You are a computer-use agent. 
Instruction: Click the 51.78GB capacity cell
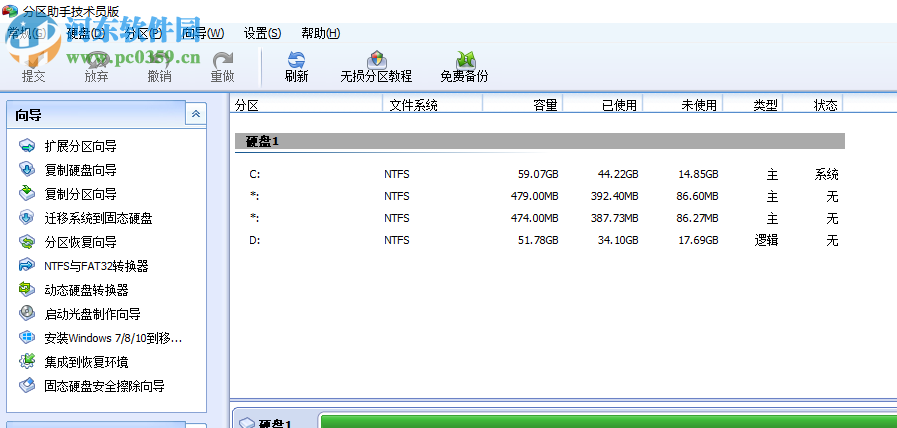pos(538,240)
